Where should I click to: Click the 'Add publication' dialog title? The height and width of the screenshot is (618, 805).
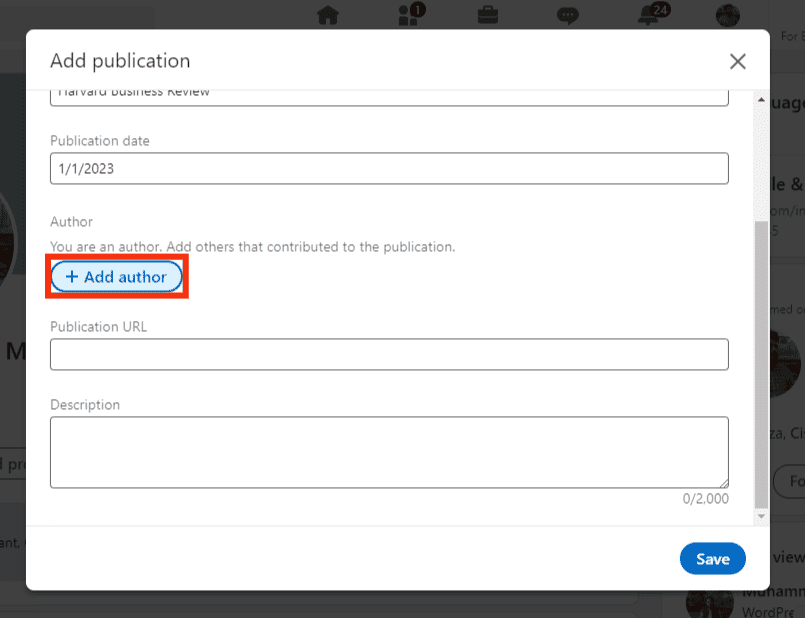[120, 61]
